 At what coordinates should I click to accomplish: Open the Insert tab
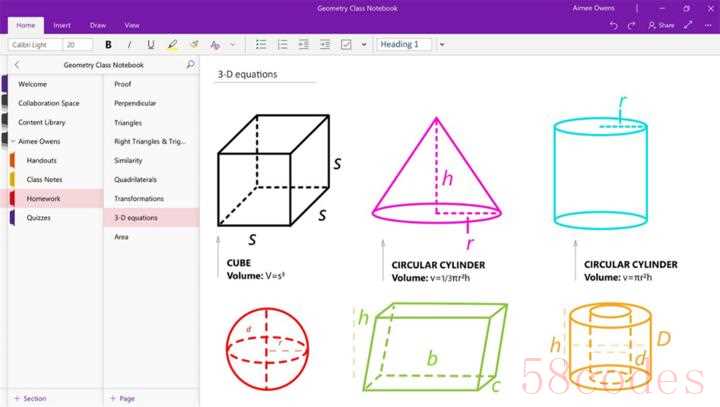point(62,25)
